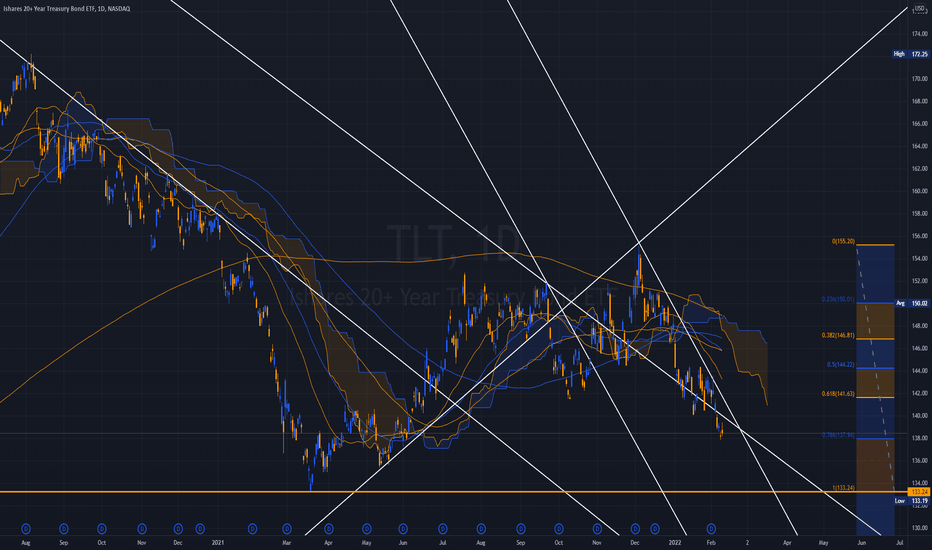The height and width of the screenshot is (550, 932).
Task: Open the June 2021 dividend marker
Action: coord(403,528)
